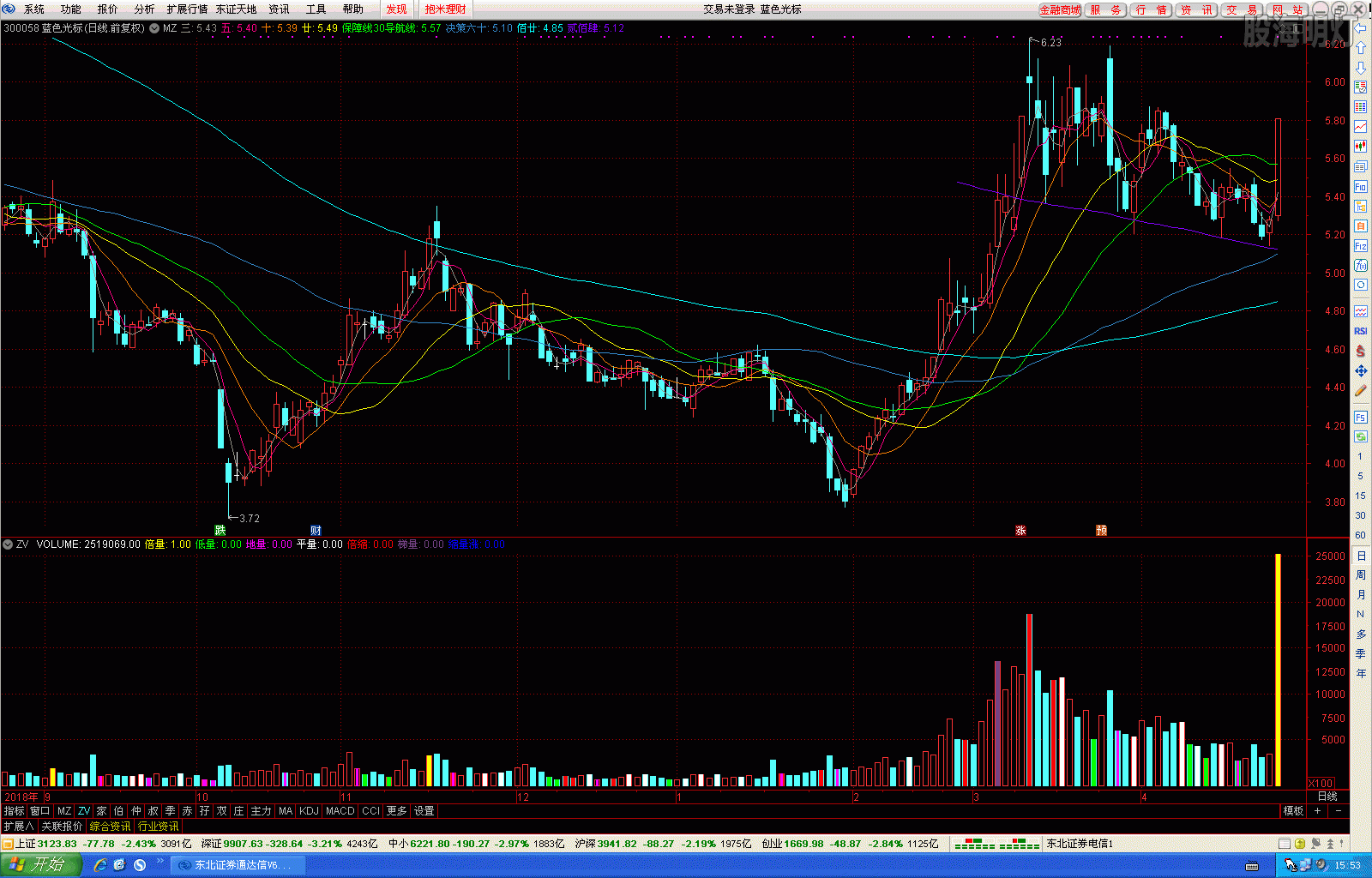Open Internet Explorer from quick launch

[100, 865]
